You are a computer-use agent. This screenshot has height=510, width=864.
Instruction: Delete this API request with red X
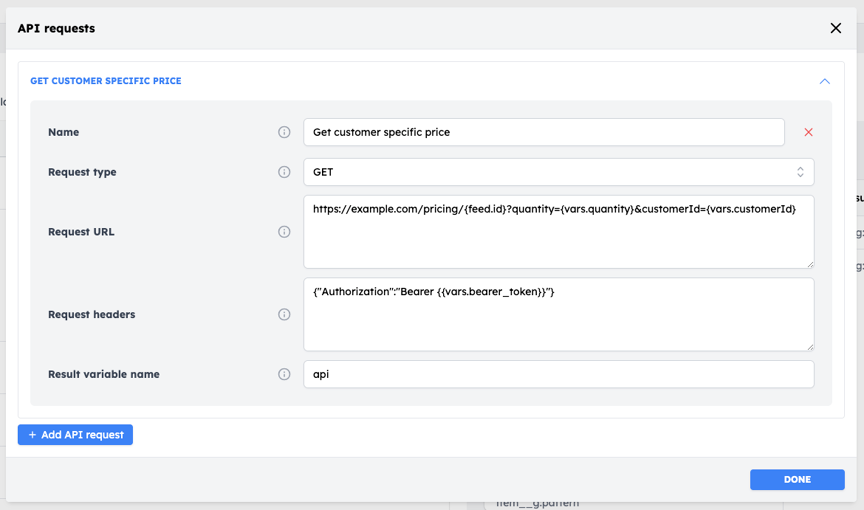tap(808, 132)
